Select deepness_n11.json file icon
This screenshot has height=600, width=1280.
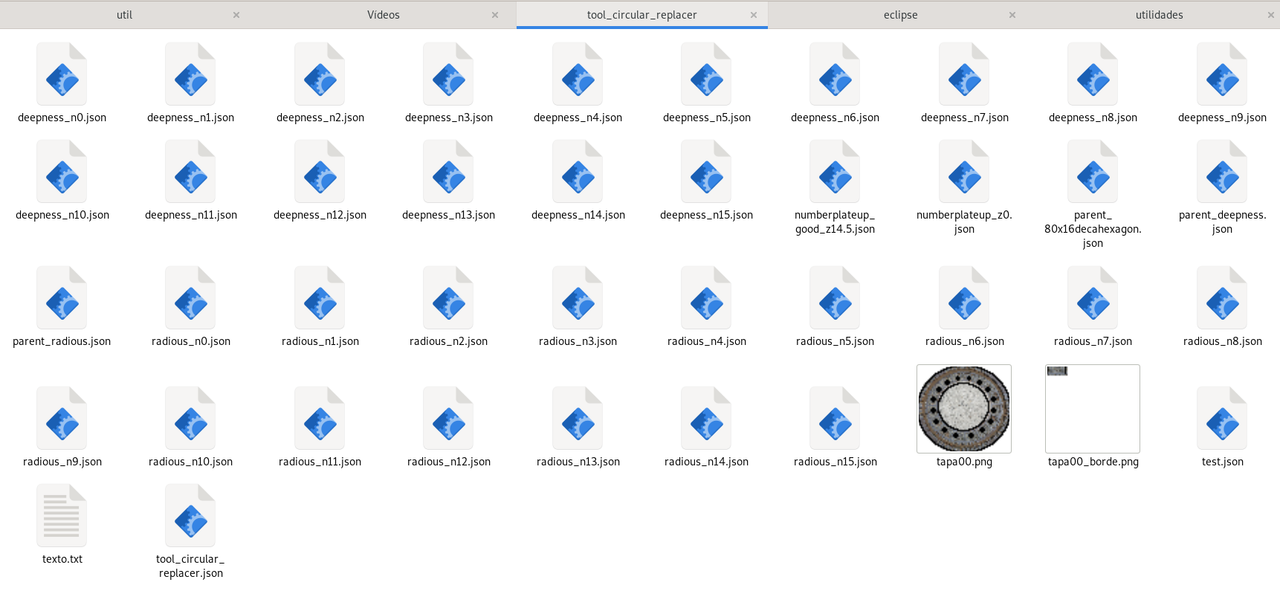tap(191, 171)
